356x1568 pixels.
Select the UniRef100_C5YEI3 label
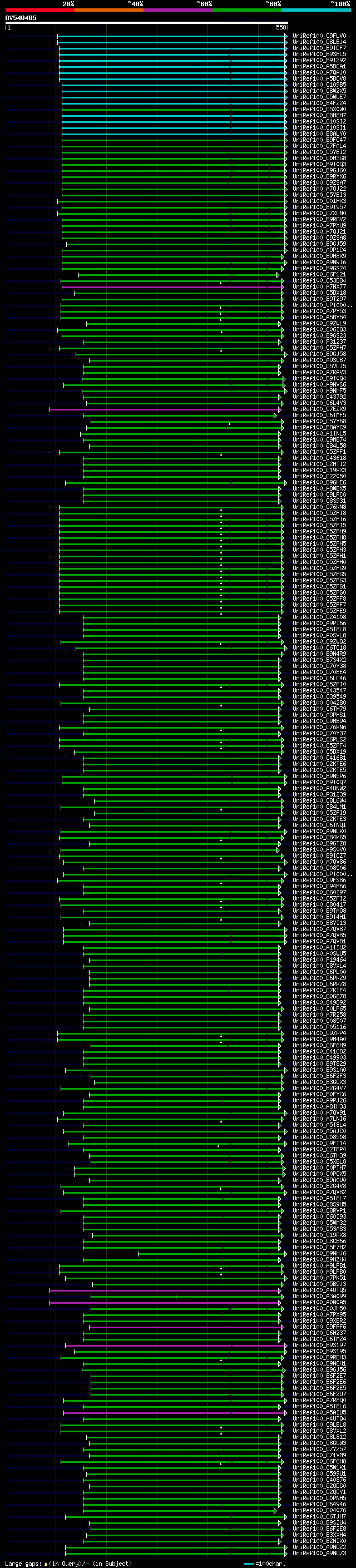coord(319,195)
